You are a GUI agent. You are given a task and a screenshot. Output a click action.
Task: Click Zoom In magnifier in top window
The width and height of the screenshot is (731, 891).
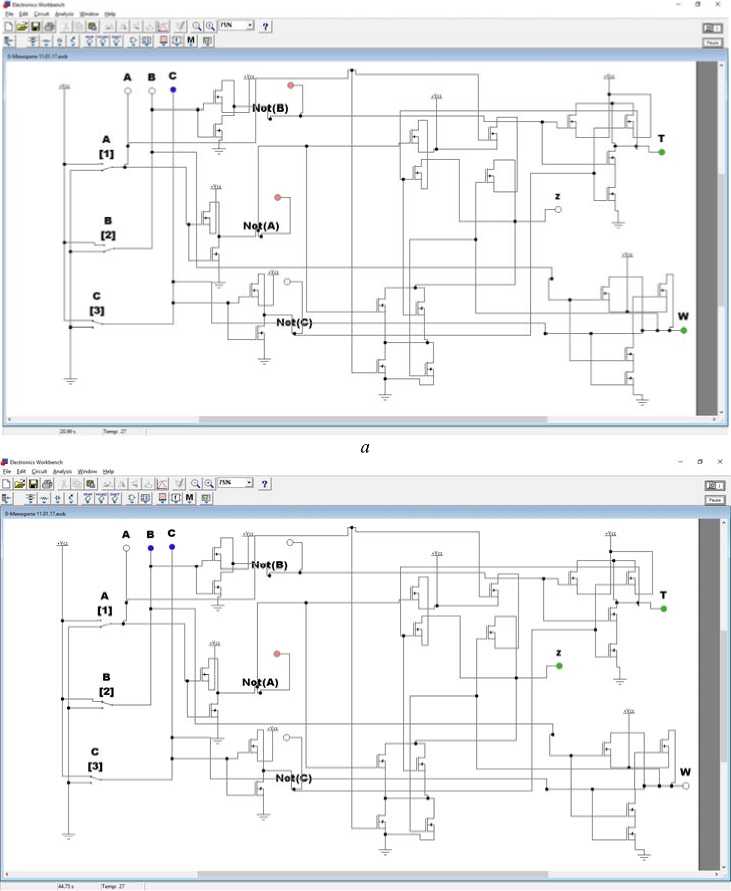tap(210, 26)
